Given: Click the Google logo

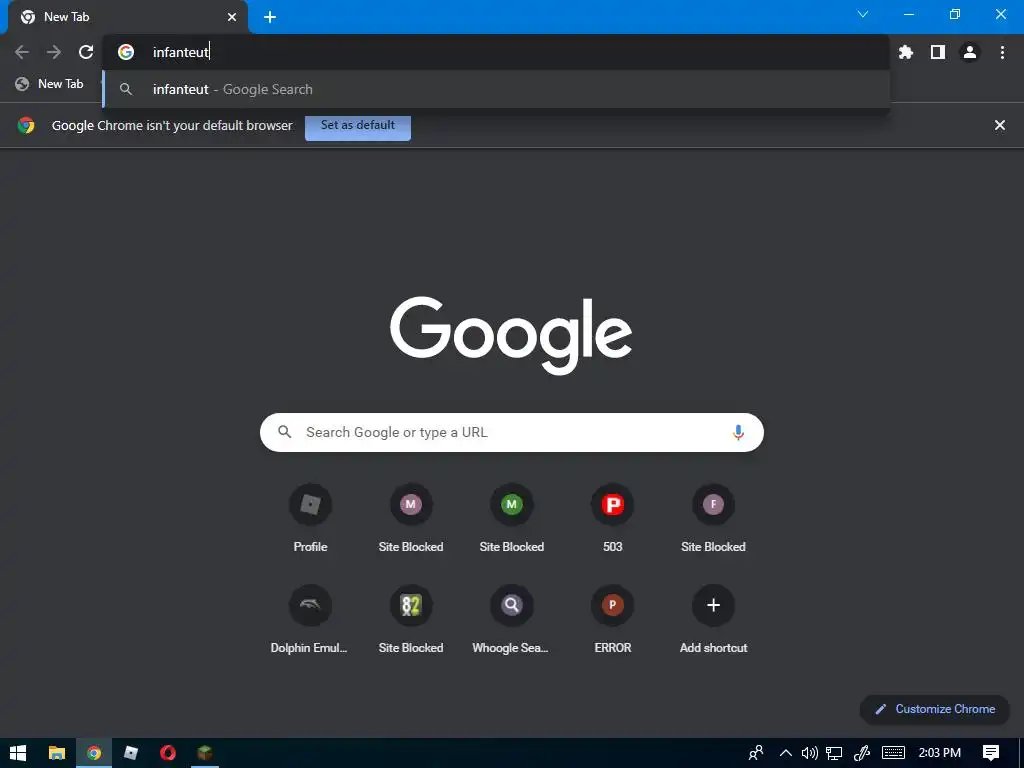Looking at the screenshot, I should pyautogui.click(x=511, y=335).
